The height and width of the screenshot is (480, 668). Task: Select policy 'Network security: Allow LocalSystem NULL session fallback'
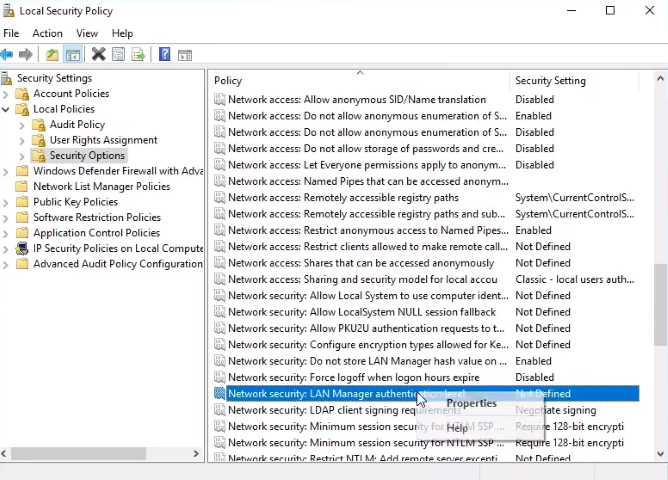pos(362,312)
